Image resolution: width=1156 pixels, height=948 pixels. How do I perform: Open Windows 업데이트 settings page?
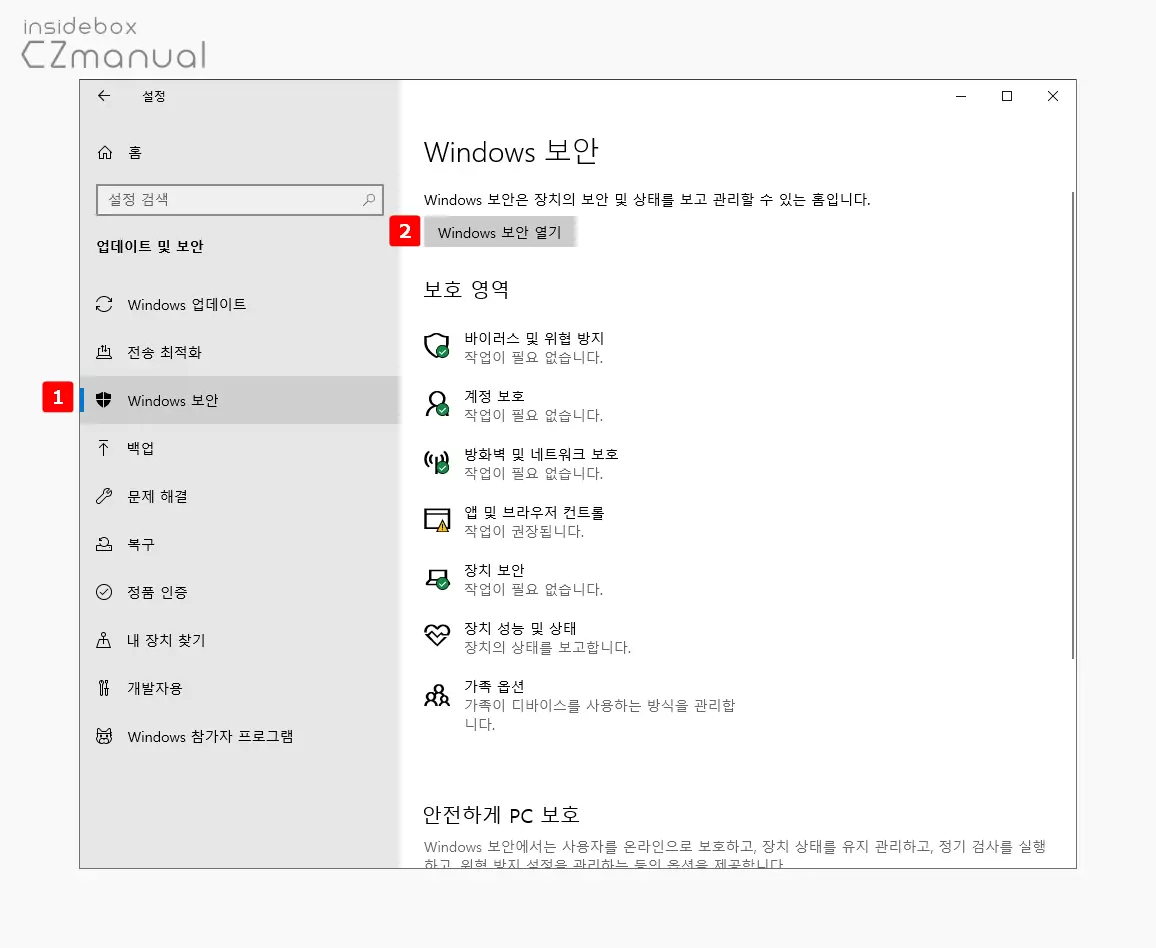pos(240,304)
